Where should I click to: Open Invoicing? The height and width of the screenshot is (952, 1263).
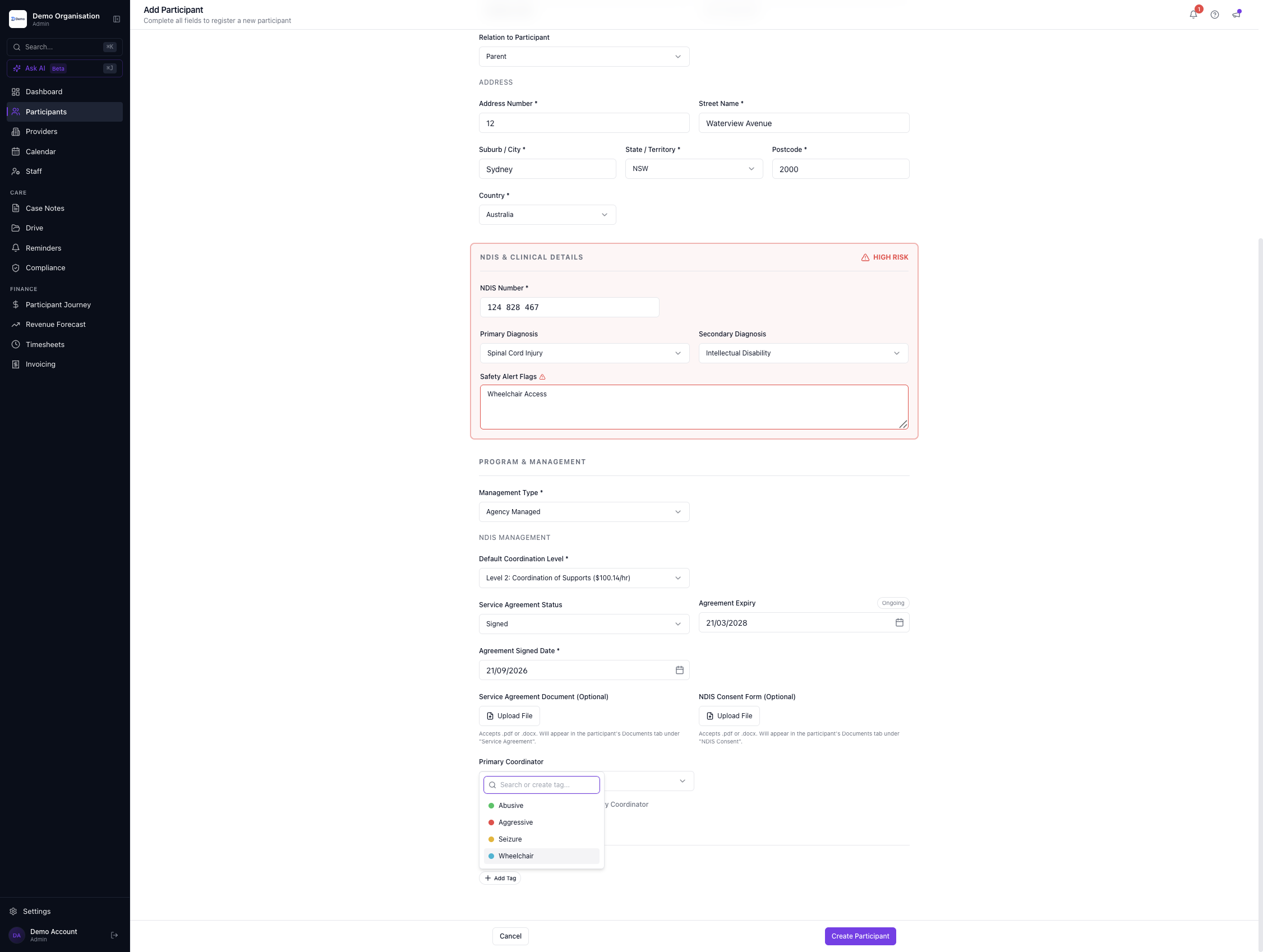65,364
